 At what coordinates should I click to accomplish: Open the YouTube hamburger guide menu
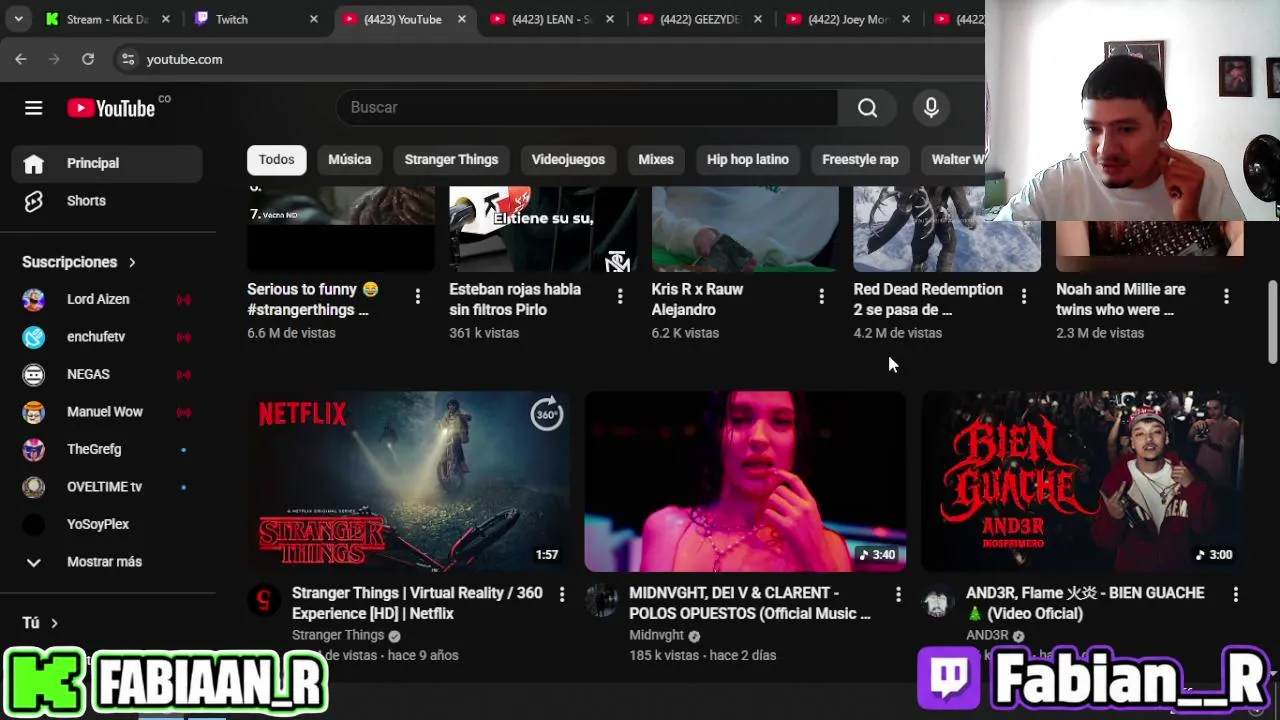click(34, 108)
